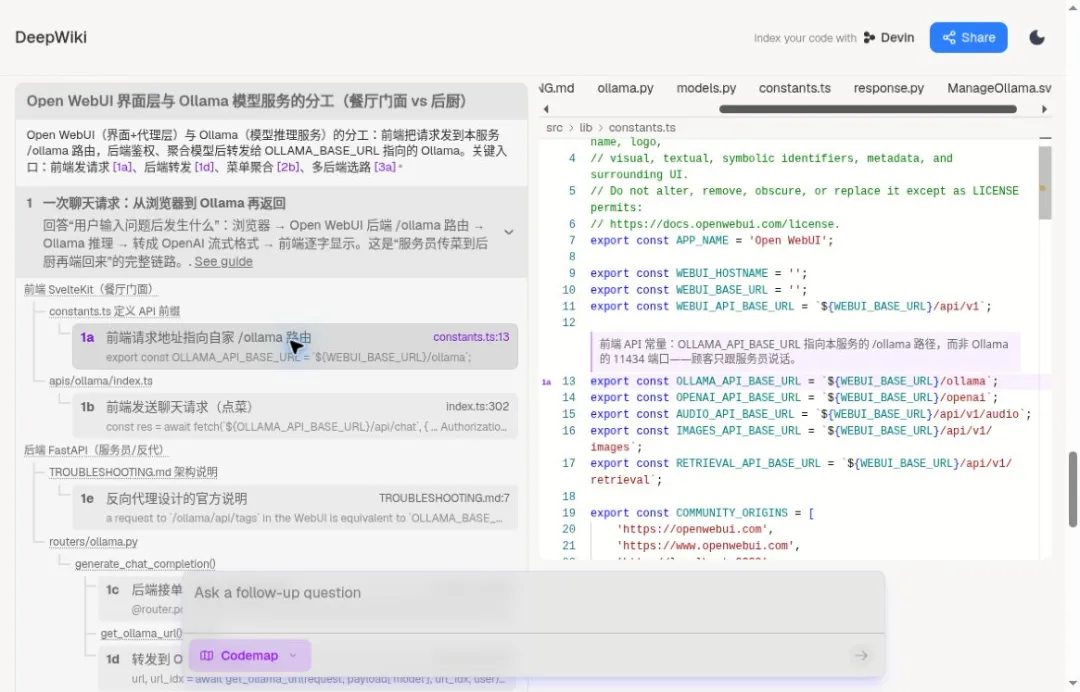
Task: Select step 1d in the codemap tree
Action: pyautogui.click(x=143, y=668)
